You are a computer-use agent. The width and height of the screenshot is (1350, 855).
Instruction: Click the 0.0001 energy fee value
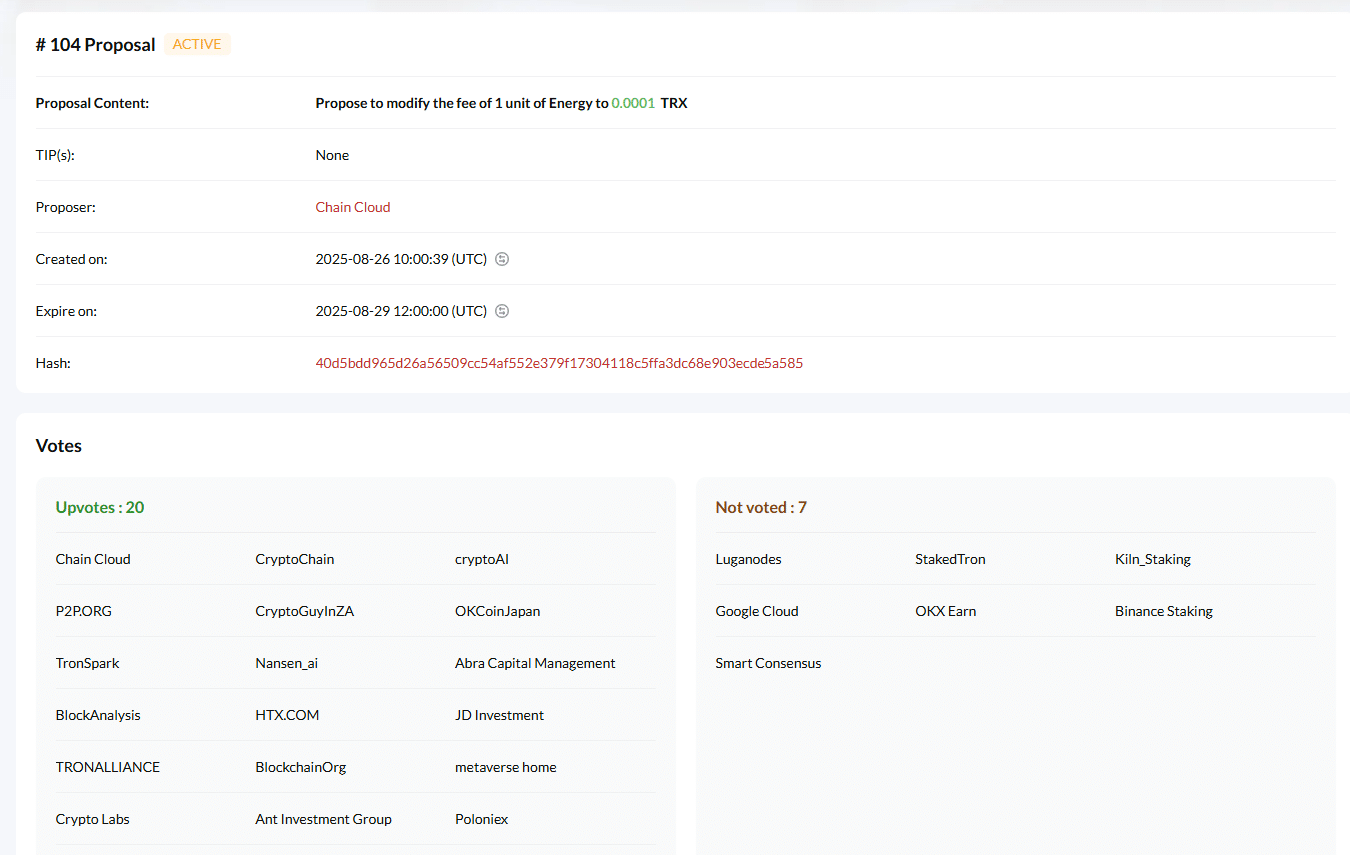[633, 103]
